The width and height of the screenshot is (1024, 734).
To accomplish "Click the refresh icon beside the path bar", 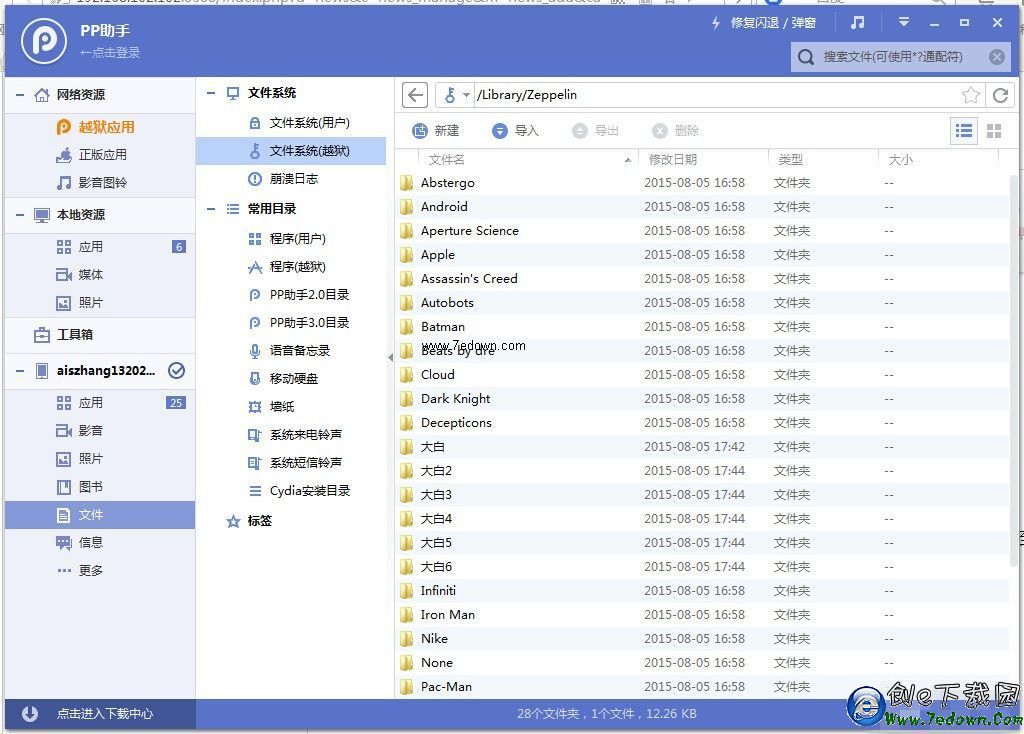I will (x=1000, y=94).
